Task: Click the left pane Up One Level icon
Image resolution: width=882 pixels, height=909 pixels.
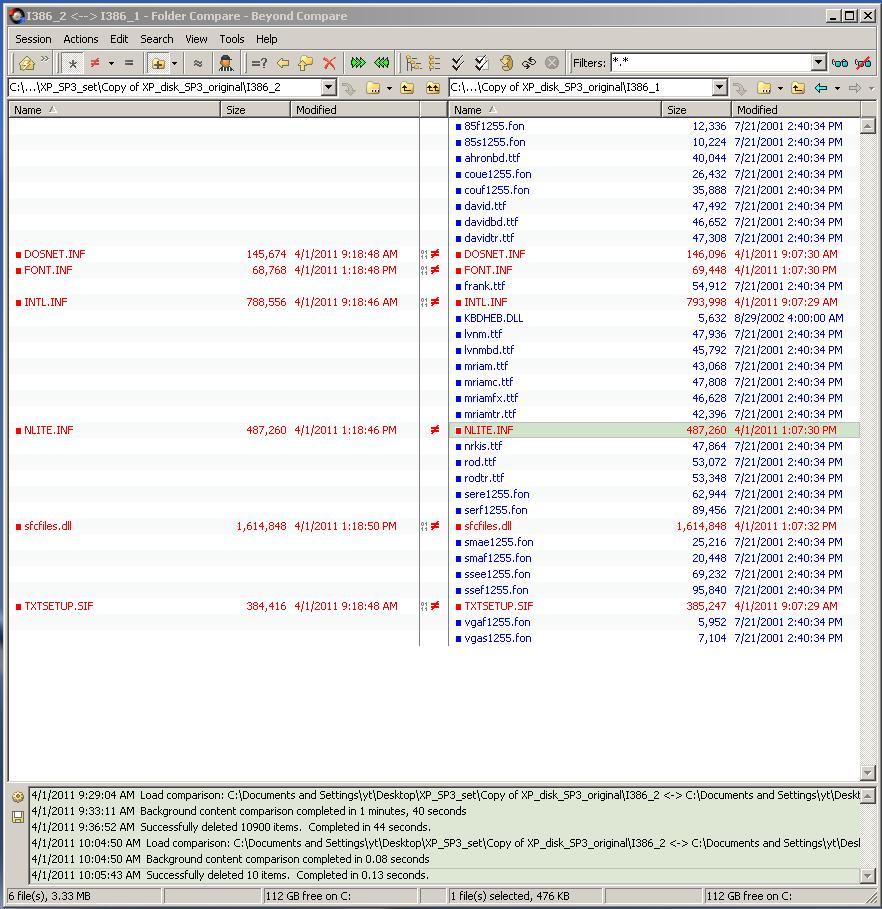Action: tap(408, 88)
